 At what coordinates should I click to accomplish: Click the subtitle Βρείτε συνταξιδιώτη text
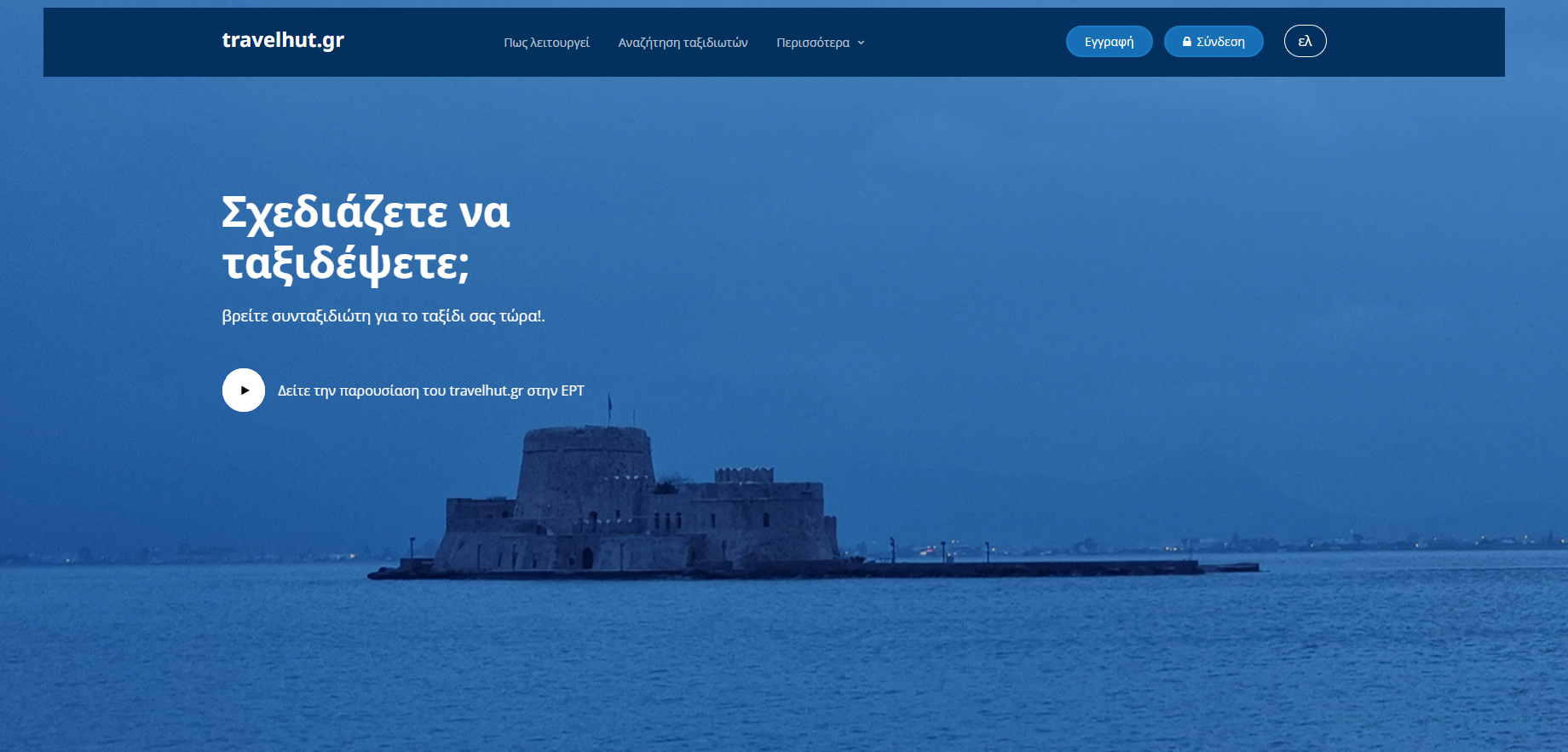pyautogui.click(x=383, y=316)
